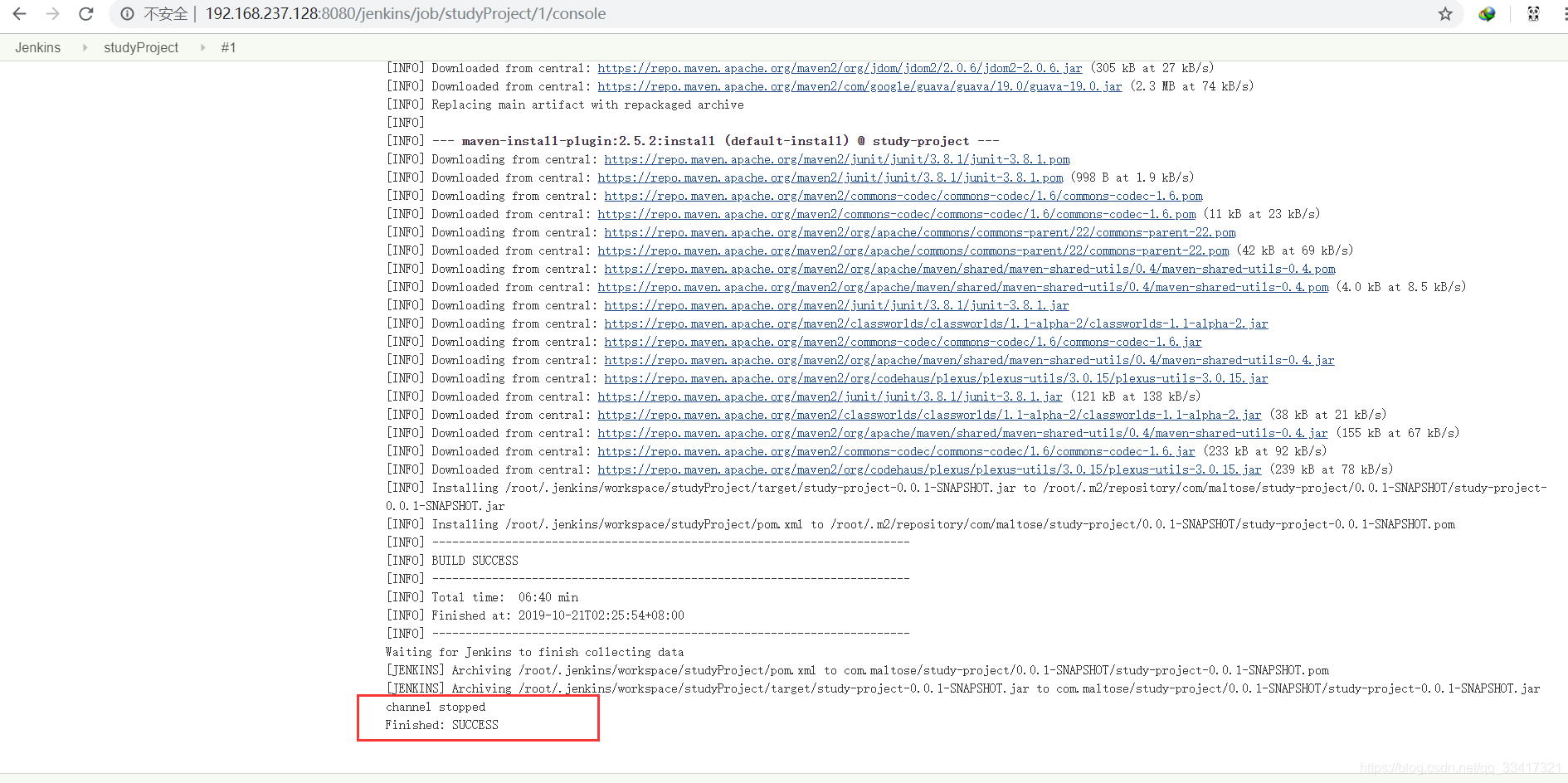1568x783 pixels.
Task: Expand the arrow after Jenkins breadcrumb
Action: (x=85, y=48)
